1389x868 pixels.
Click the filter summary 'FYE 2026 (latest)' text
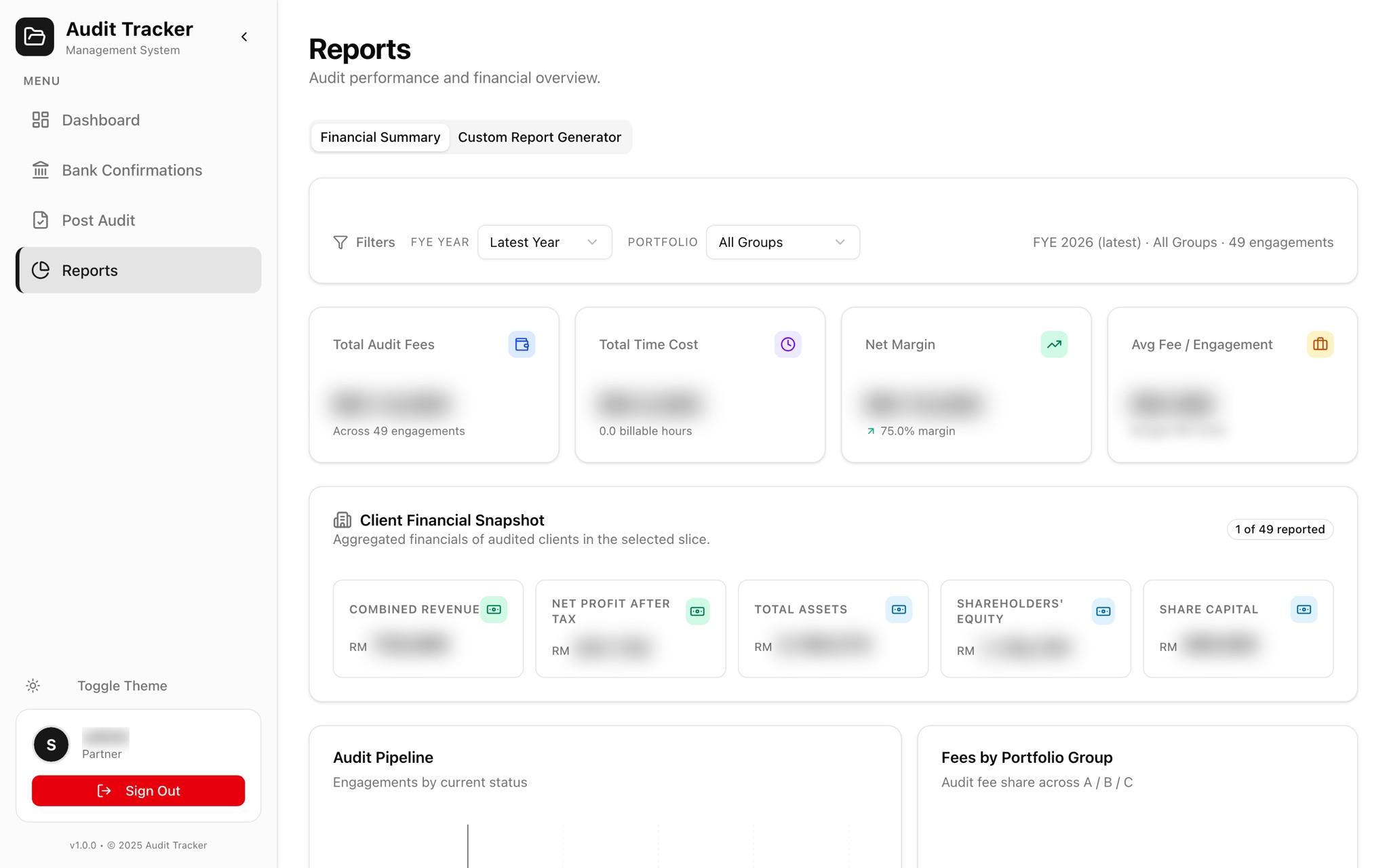click(x=1087, y=242)
